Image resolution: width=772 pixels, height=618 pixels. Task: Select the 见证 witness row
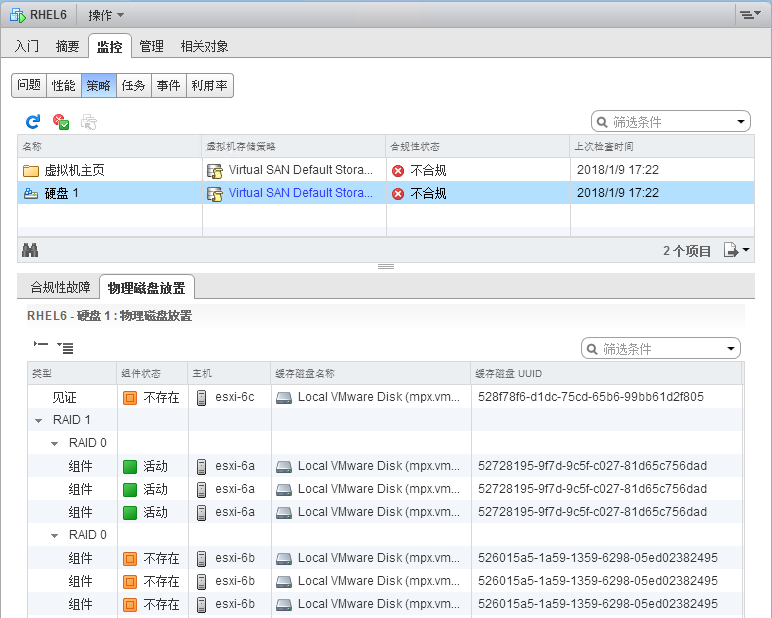(x=385, y=397)
